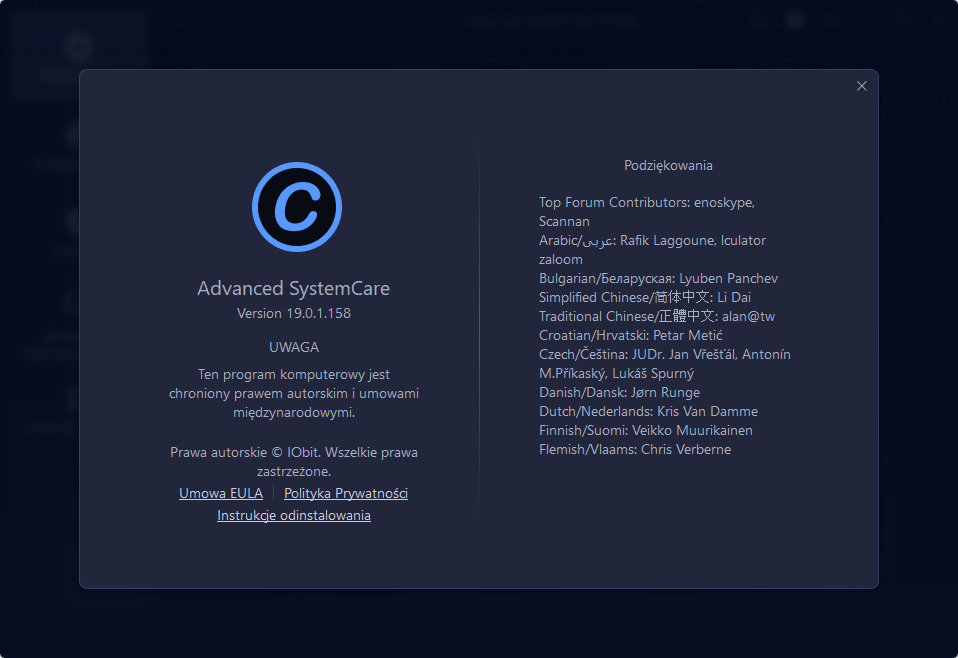Click the Arabic translator credit line
This screenshot has height=658, width=958.
[652, 249]
